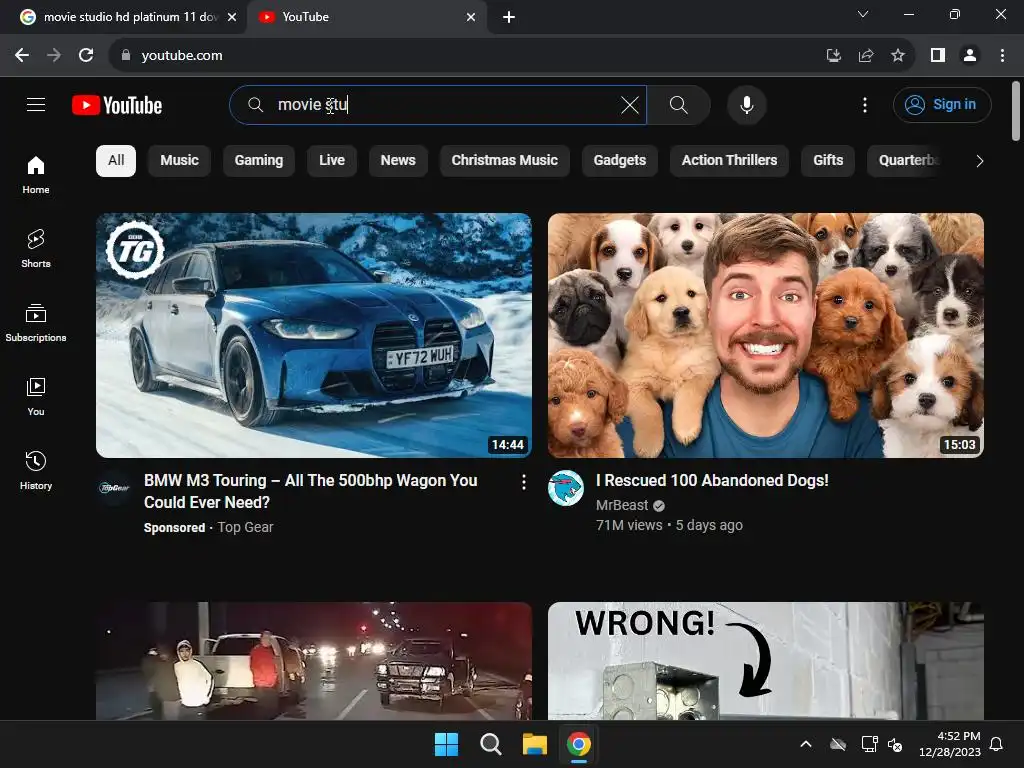1024x768 pixels.
Task: Close the YouTube tab
Action: [471, 17]
